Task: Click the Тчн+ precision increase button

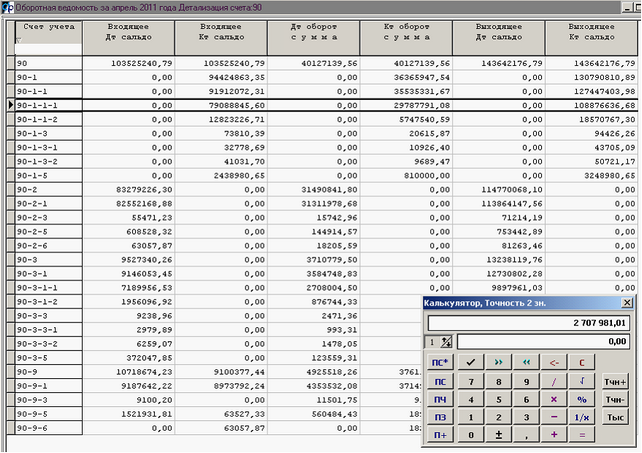Action: (615, 380)
